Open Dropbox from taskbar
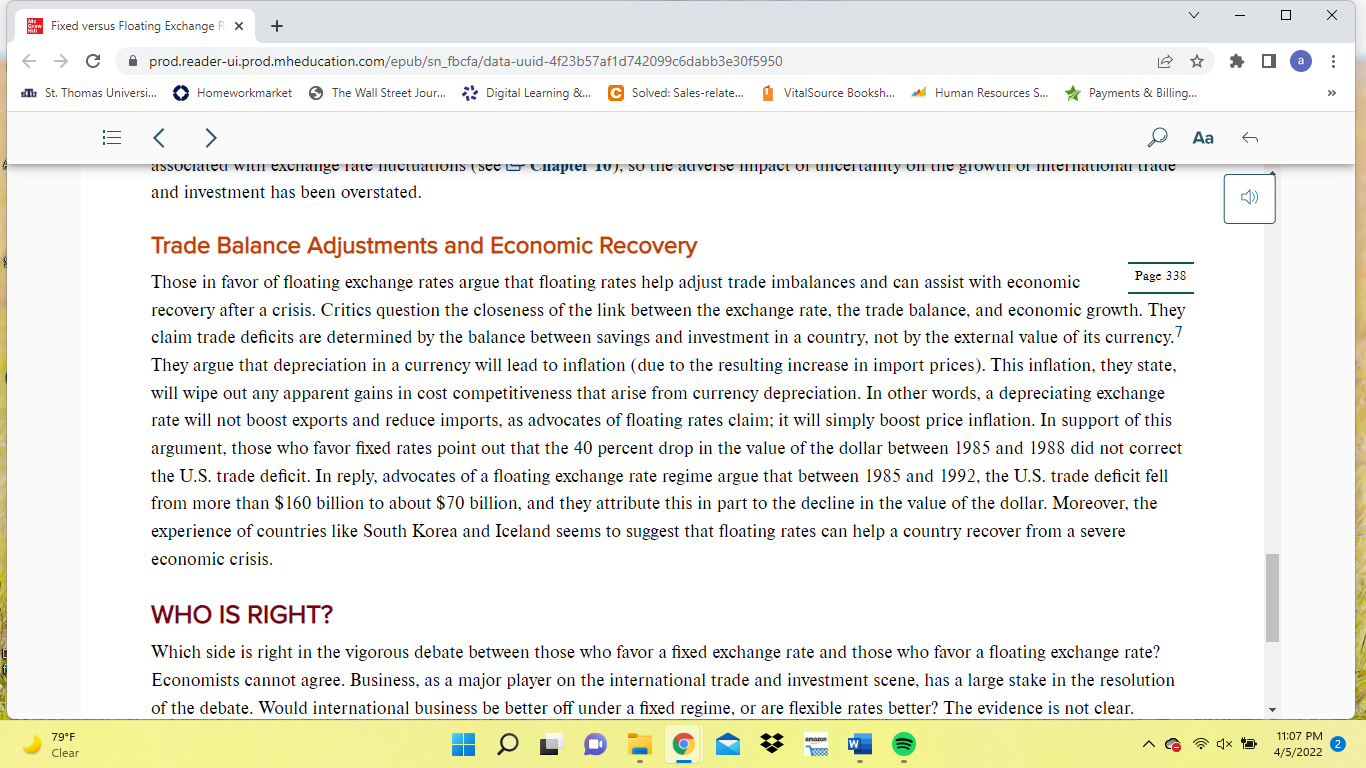This screenshot has height=768, width=1366. click(771, 744)
